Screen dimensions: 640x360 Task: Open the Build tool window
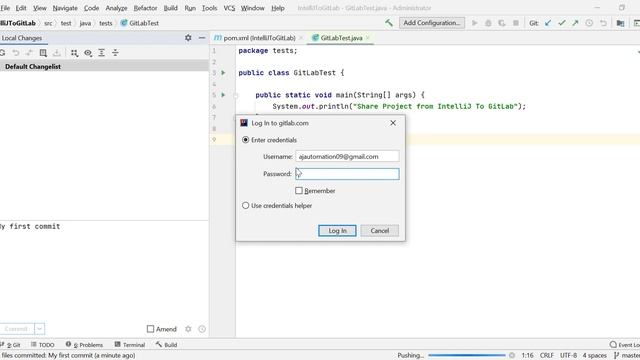pyautogui.click(x=166, y=345)
